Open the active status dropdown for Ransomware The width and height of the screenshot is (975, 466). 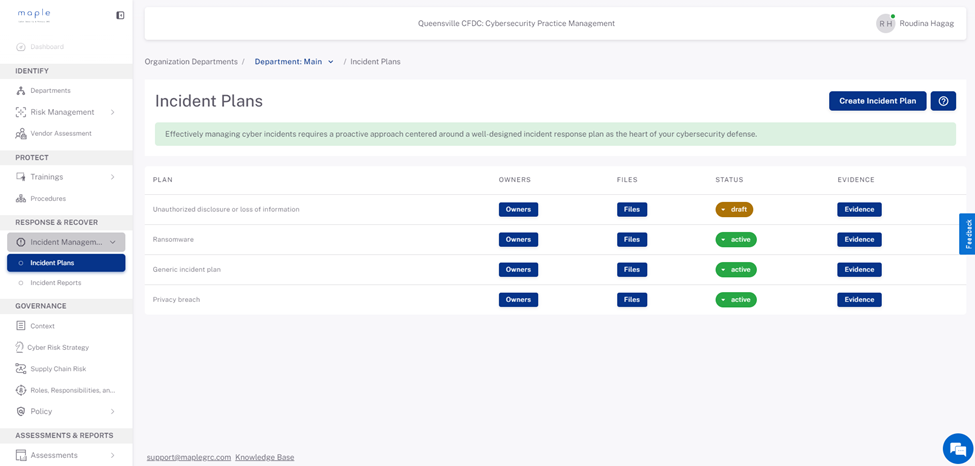(x=736, y=240)
